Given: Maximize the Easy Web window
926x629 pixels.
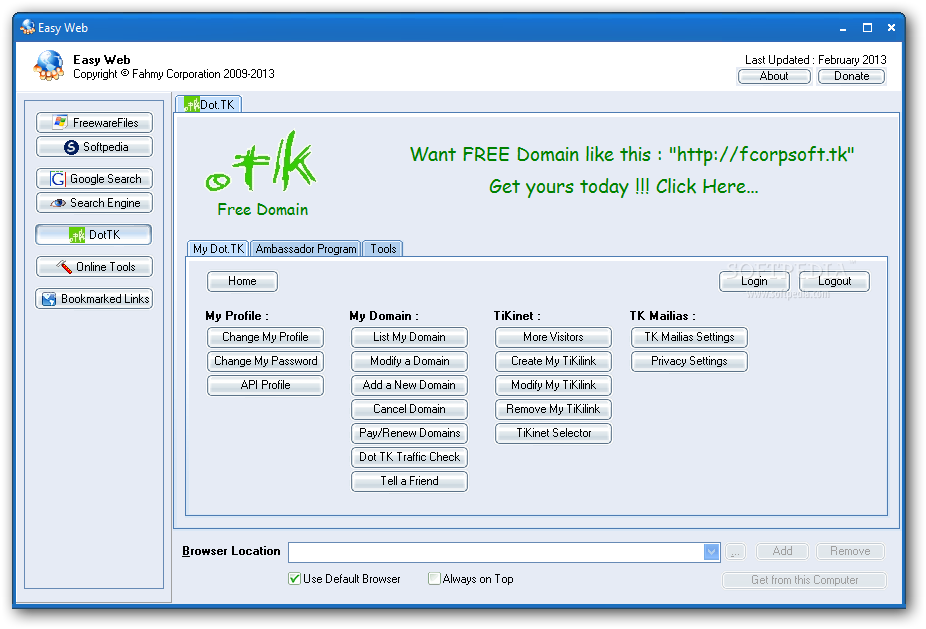Looking at the screenshot, I should tap(867, 28).
